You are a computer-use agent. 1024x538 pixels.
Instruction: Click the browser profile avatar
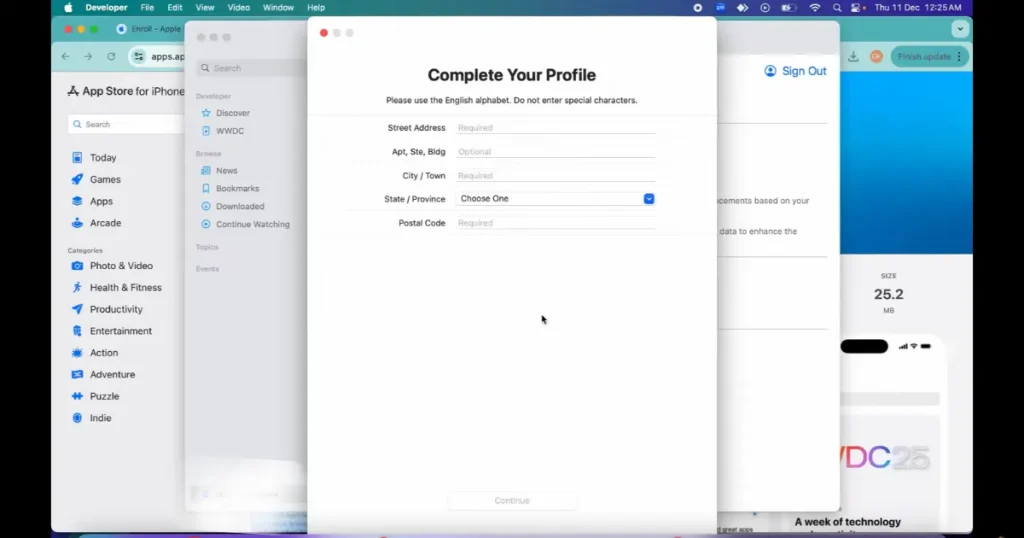point(876,57)
